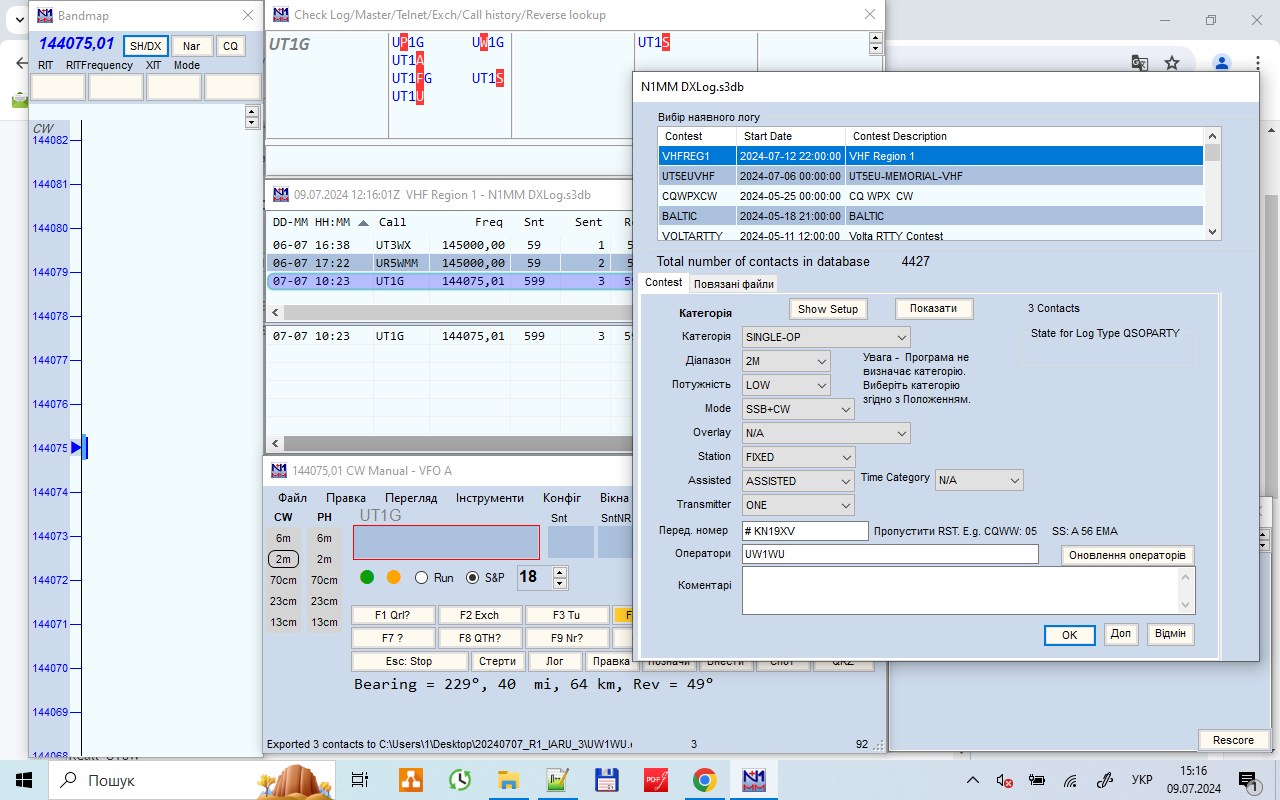Click the Windows Start button

pyautogui.click(x=23, y=780)
